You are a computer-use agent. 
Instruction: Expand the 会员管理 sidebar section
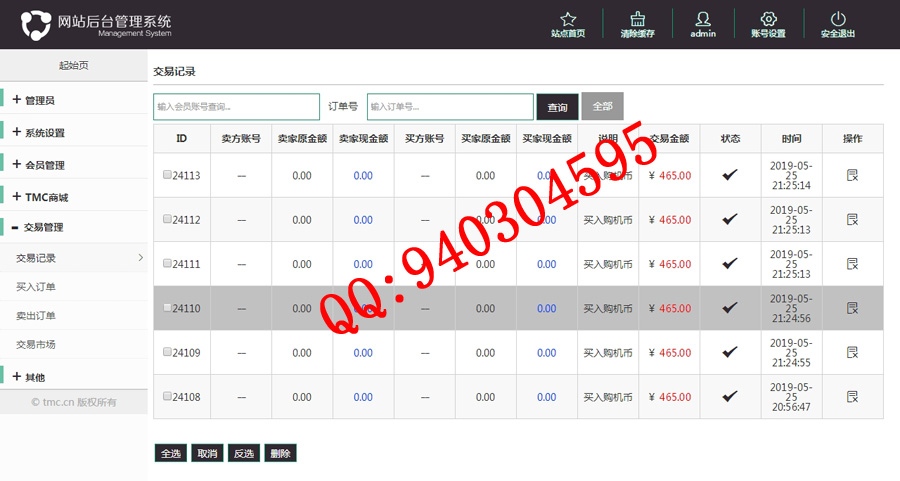pyautogui.click(x=44, y=165)
